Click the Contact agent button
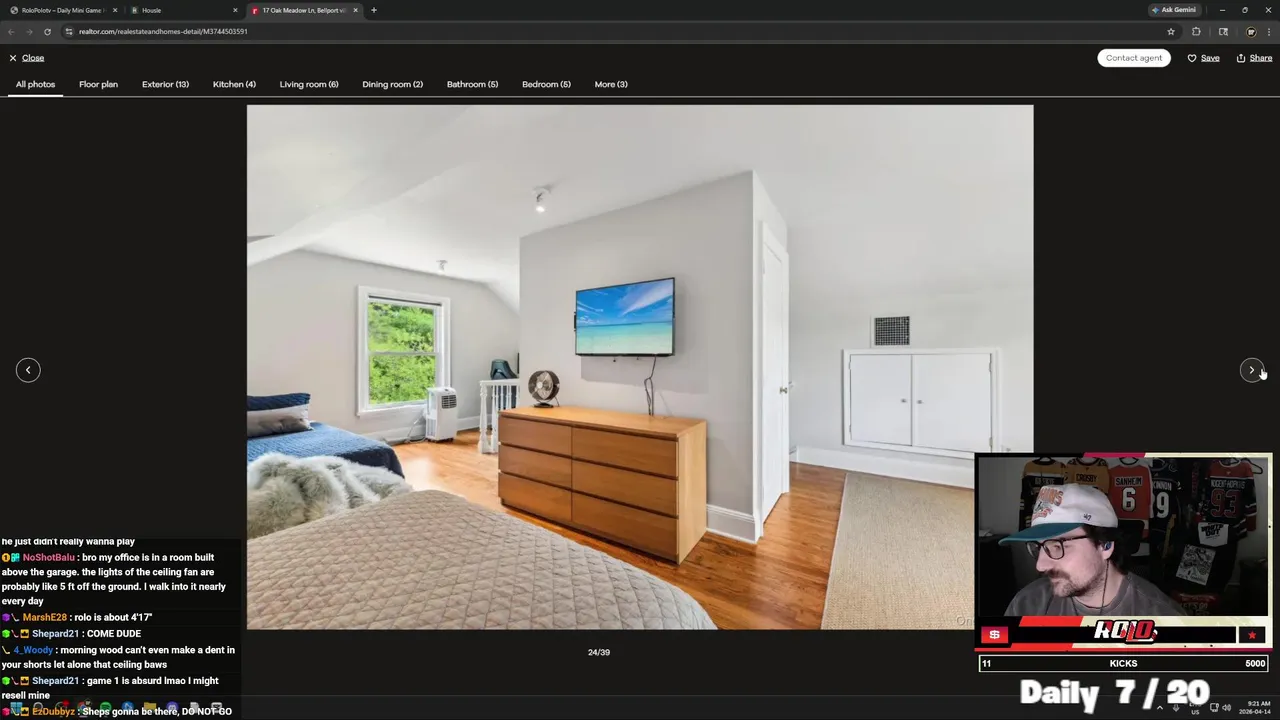The image size is (1280, 720). (x=1134, y=58)
